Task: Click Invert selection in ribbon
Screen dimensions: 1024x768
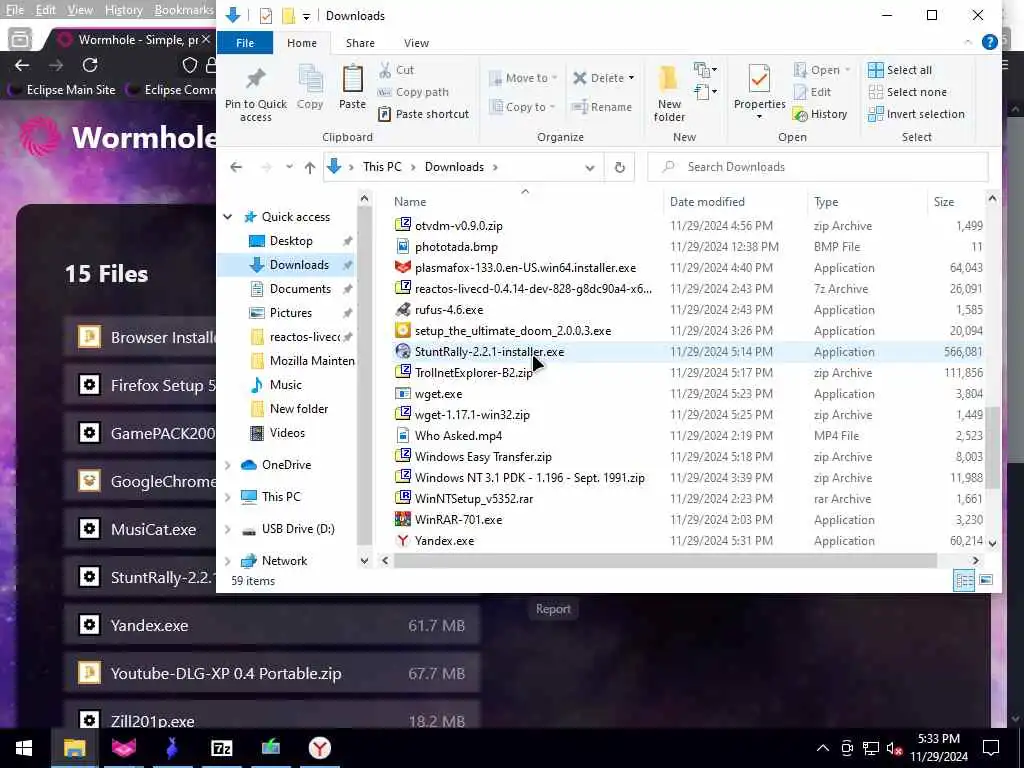Action: 916,114
